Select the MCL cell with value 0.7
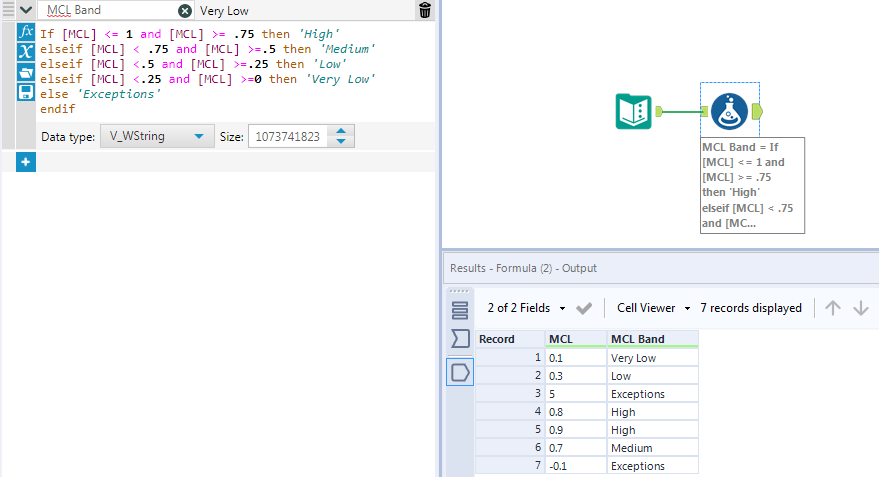This screenshot has height=477, width=879. pos(576,447)
